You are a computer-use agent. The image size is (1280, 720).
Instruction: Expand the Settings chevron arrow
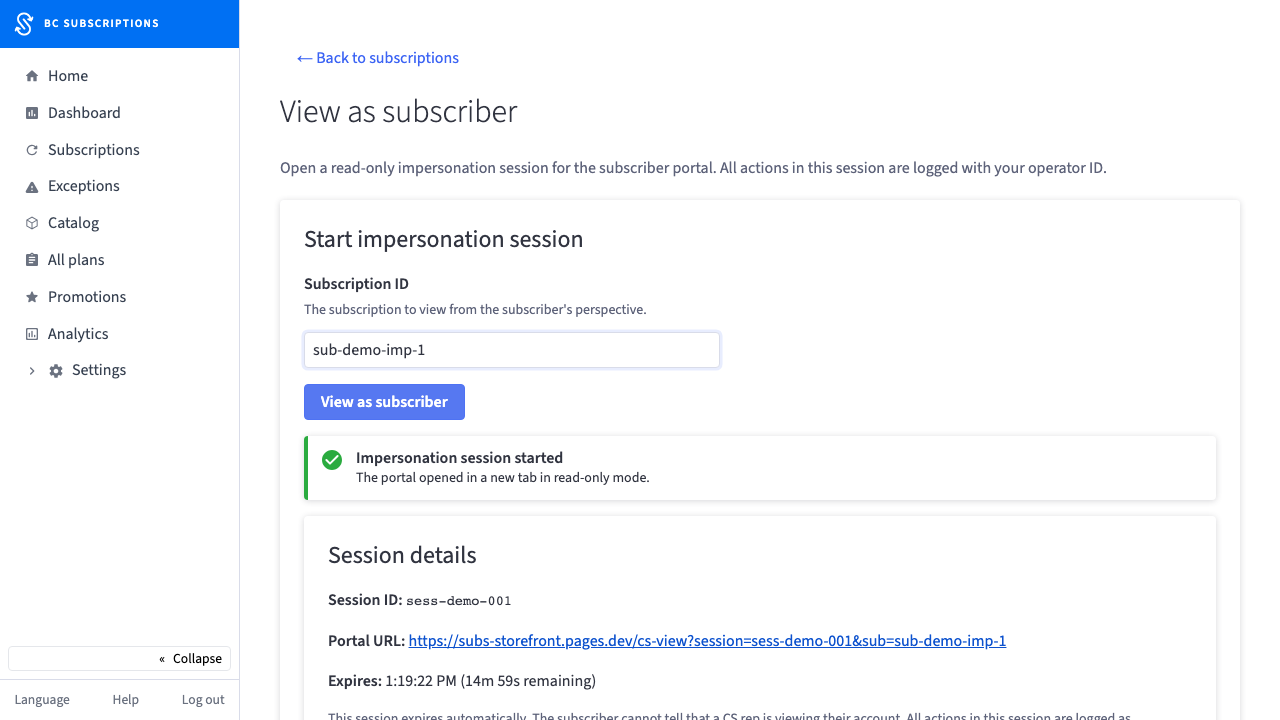[32, 371]
